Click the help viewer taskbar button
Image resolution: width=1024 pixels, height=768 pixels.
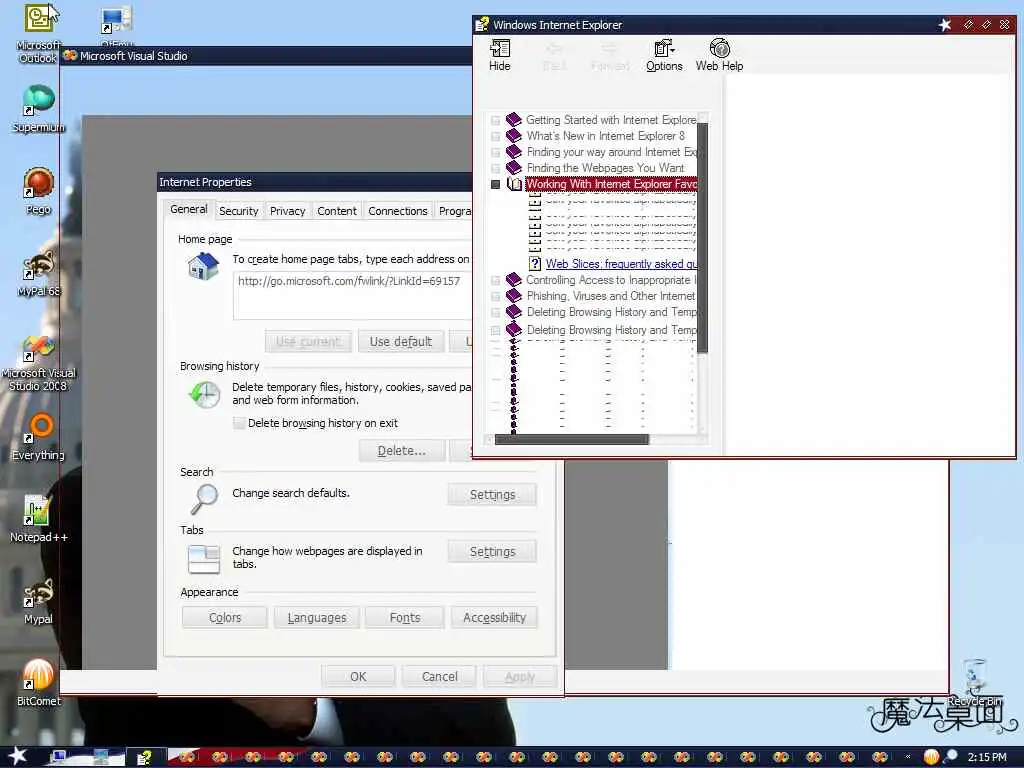(x=144, y=758)
